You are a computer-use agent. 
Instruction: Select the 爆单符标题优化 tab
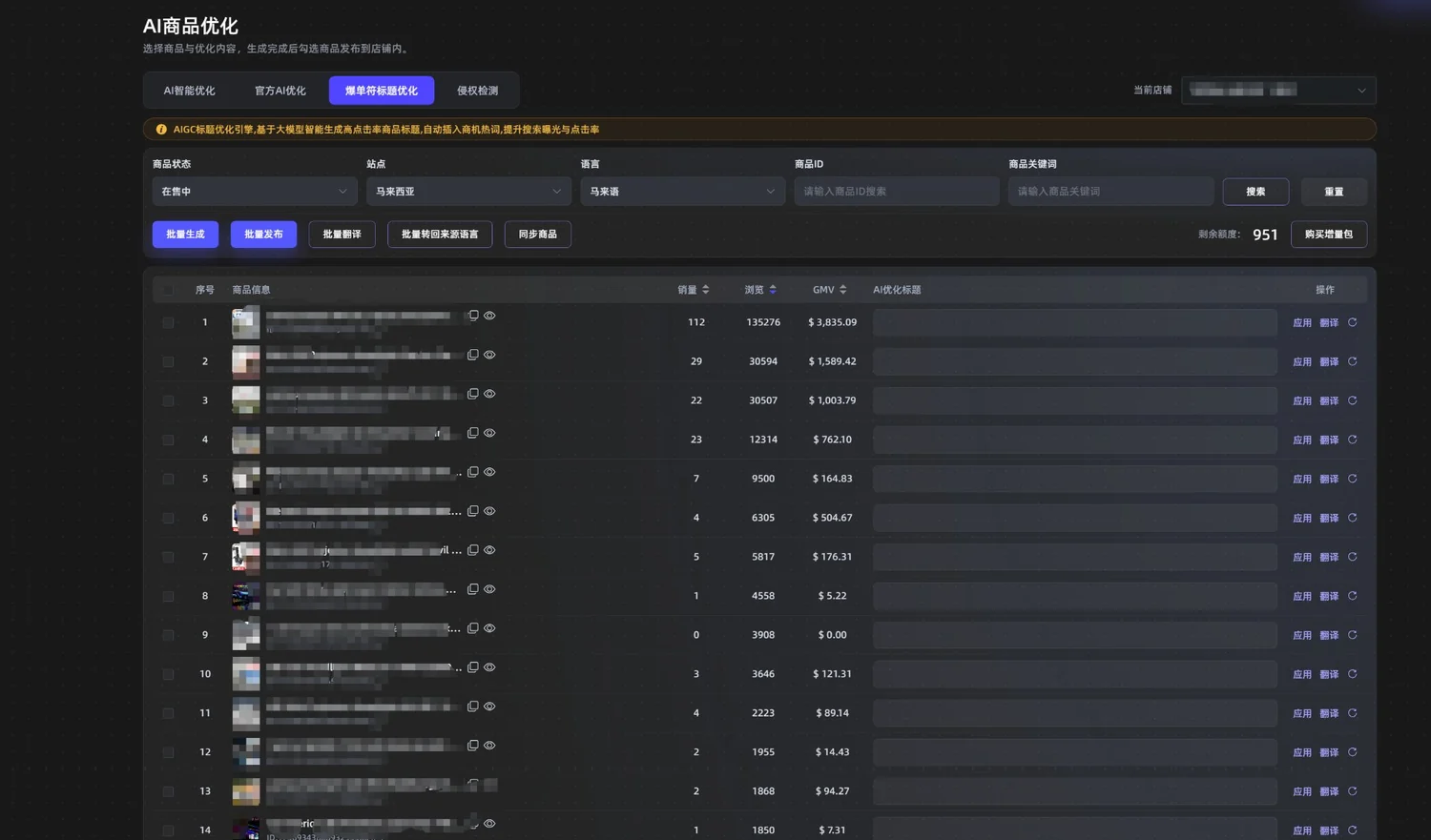[x=382, y=91]
